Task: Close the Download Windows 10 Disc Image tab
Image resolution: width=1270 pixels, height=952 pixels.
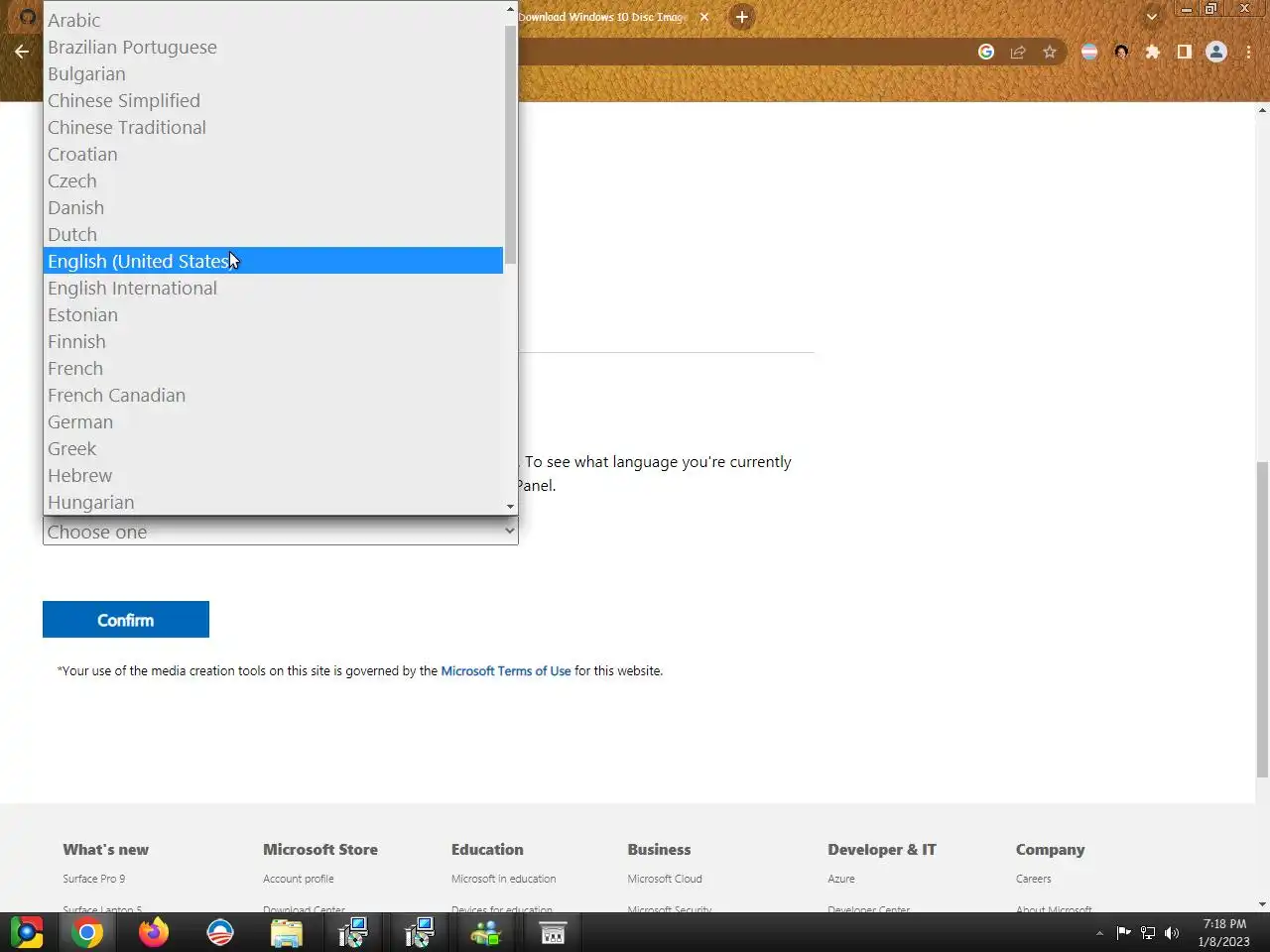Action: (704, 17)
